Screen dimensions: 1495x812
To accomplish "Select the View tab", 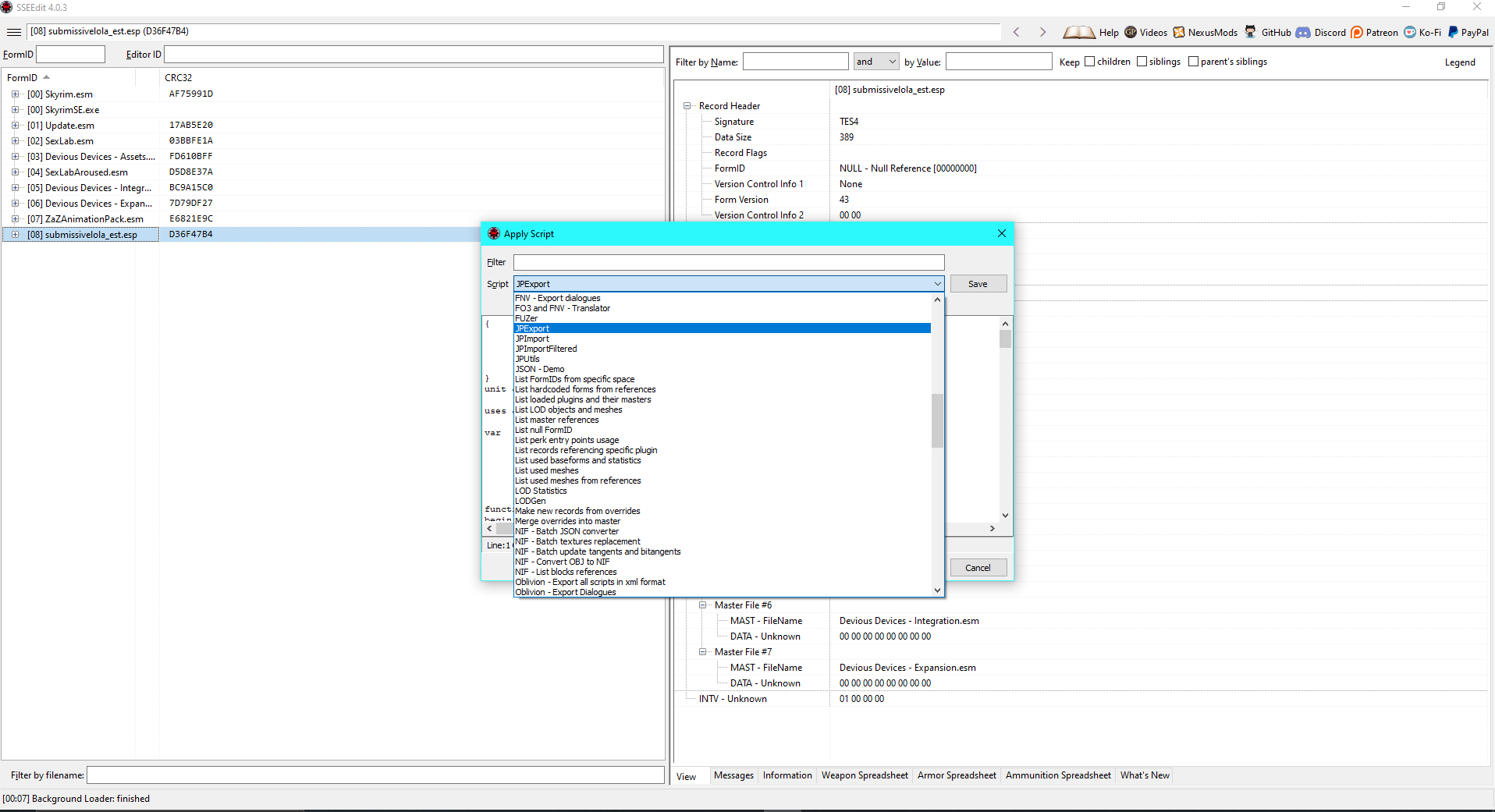I will click(x=687, y=776).
